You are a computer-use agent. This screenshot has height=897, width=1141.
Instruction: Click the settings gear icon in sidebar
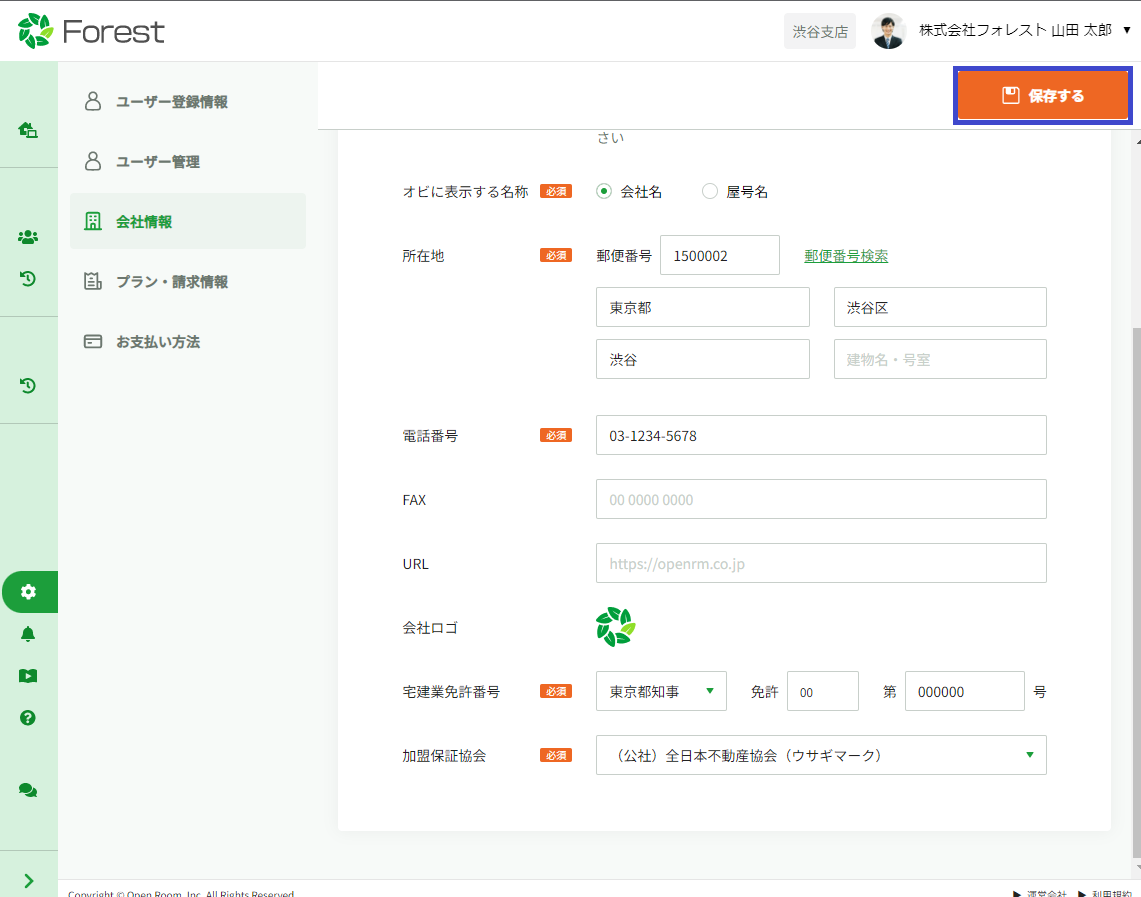[28, 592]
